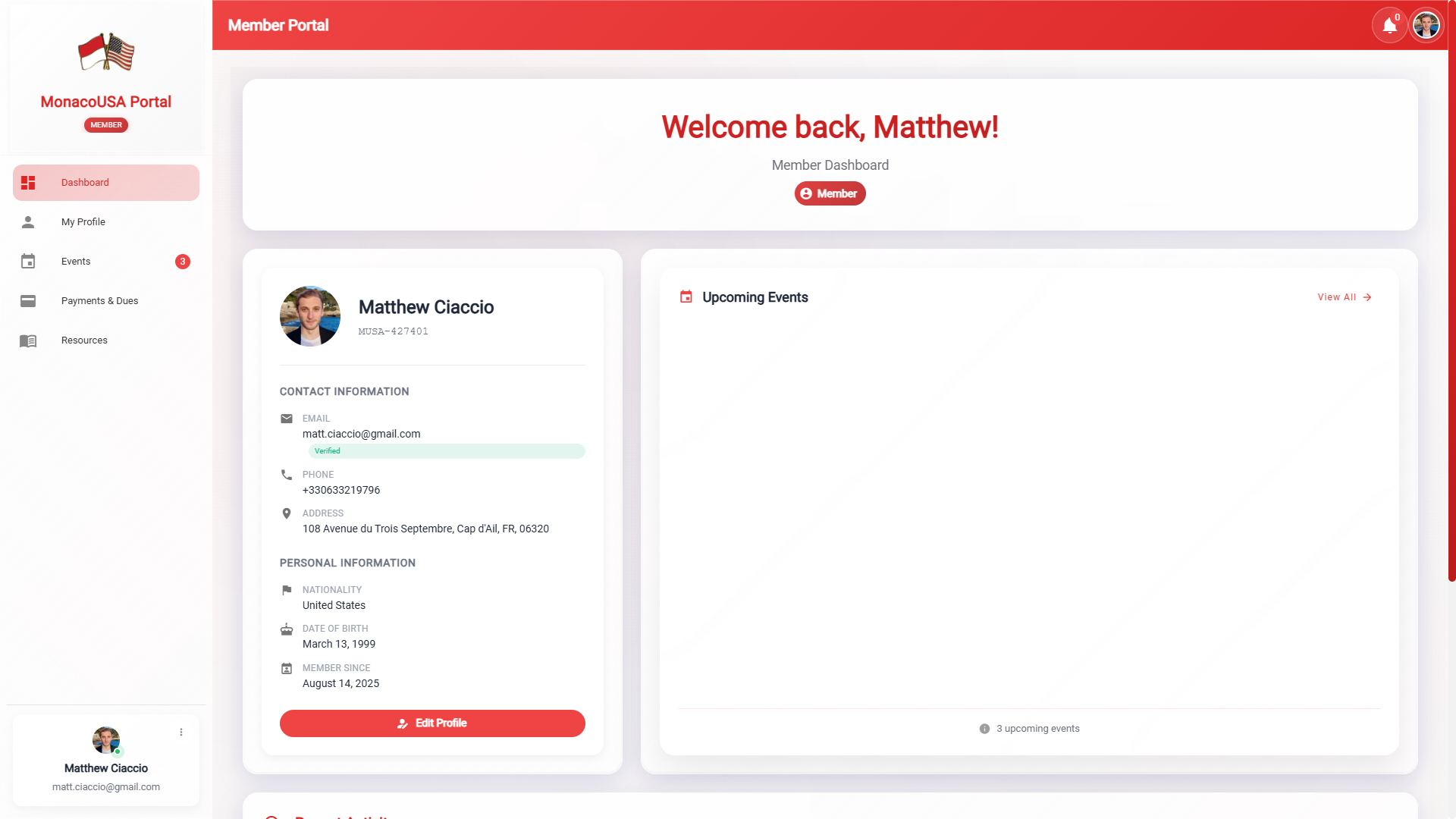Click Matthew Ciaccio's large profile photo
The width and height of the screenshot is (1456, 819).
pos(310,316)
